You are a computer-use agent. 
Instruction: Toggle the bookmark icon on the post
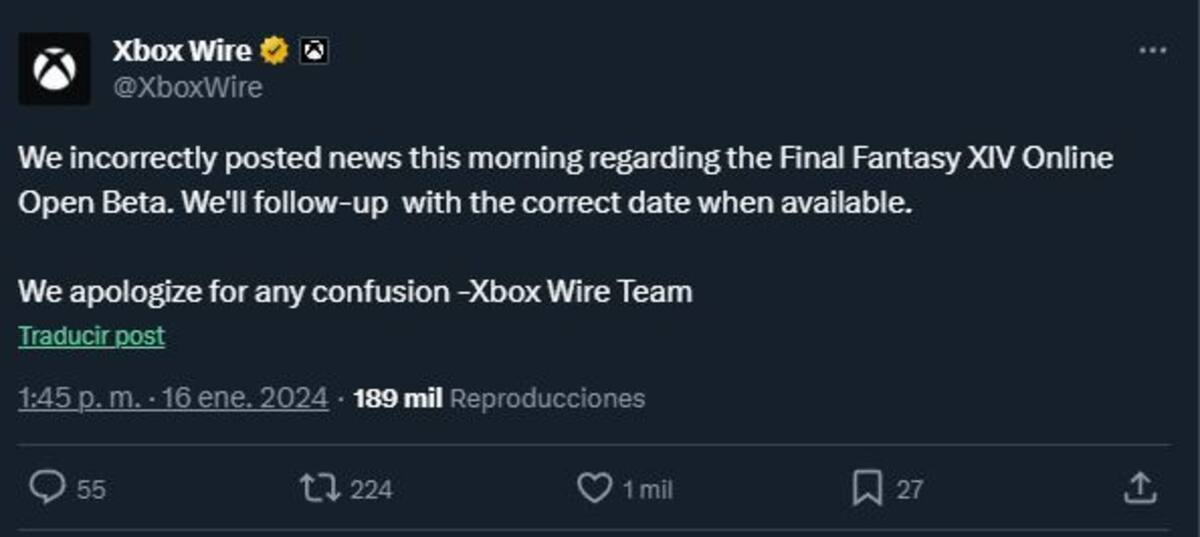coord(867,488)
